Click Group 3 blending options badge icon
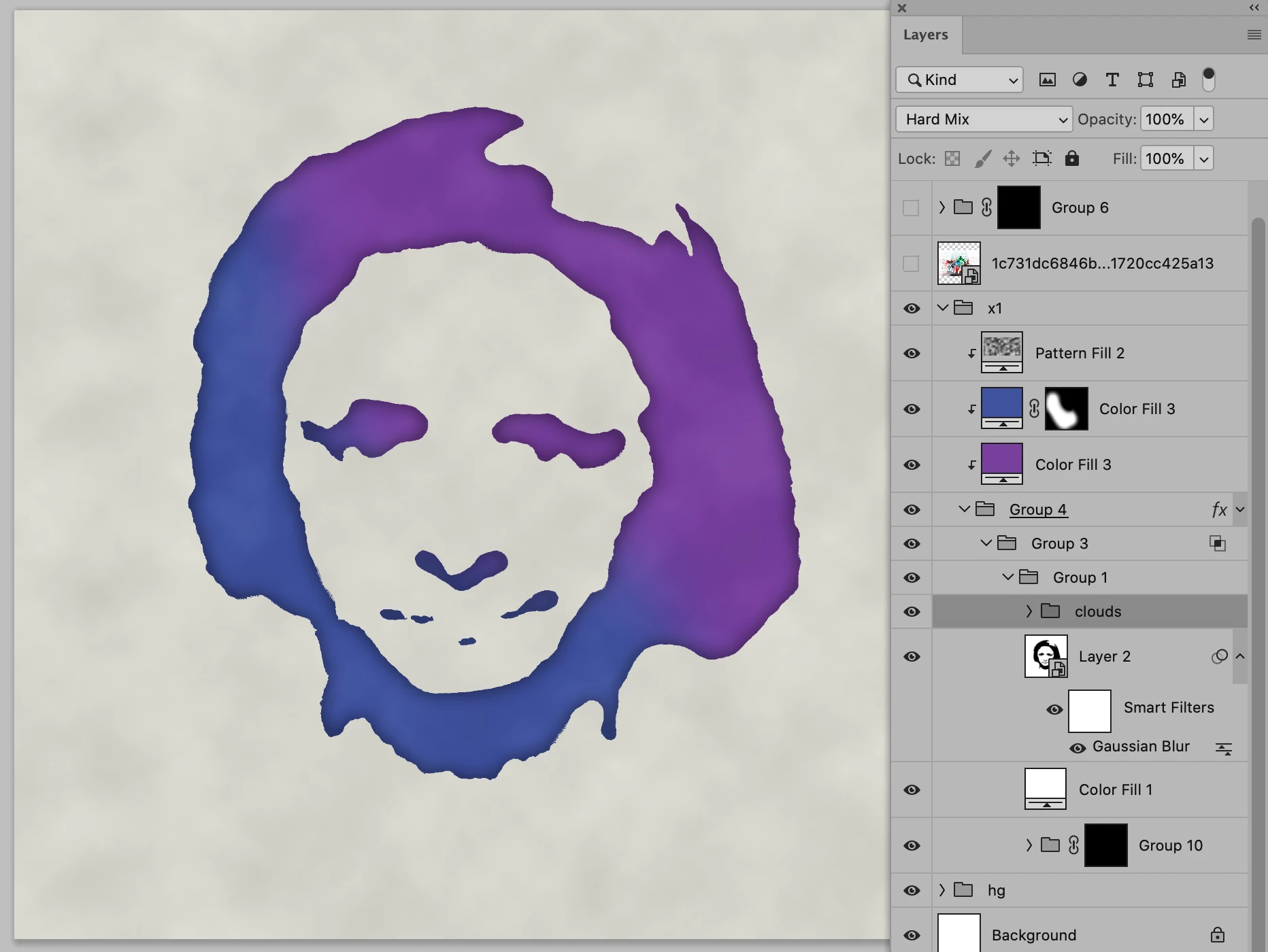 tap(1218, 543)
